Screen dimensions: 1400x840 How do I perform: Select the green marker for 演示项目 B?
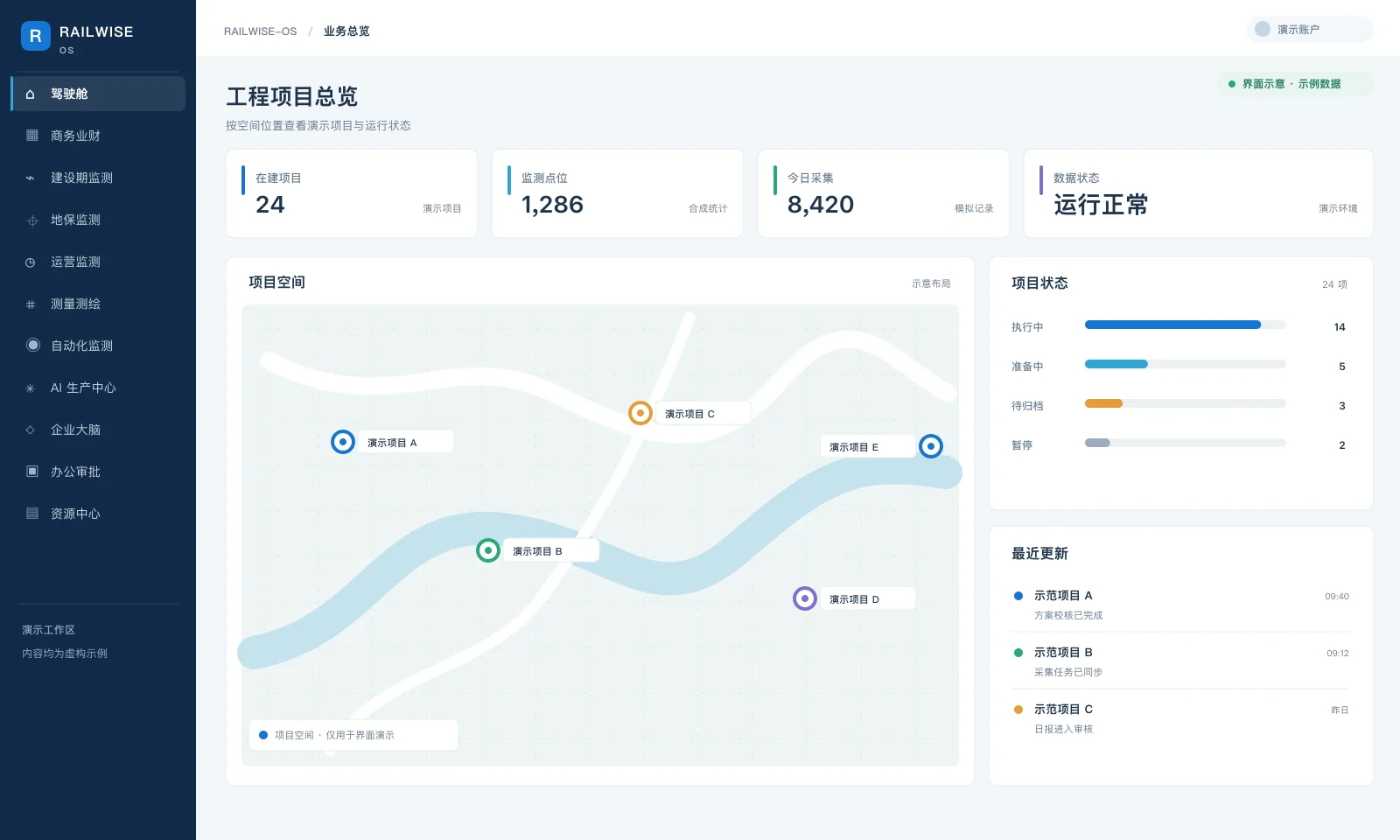point(488,550)
